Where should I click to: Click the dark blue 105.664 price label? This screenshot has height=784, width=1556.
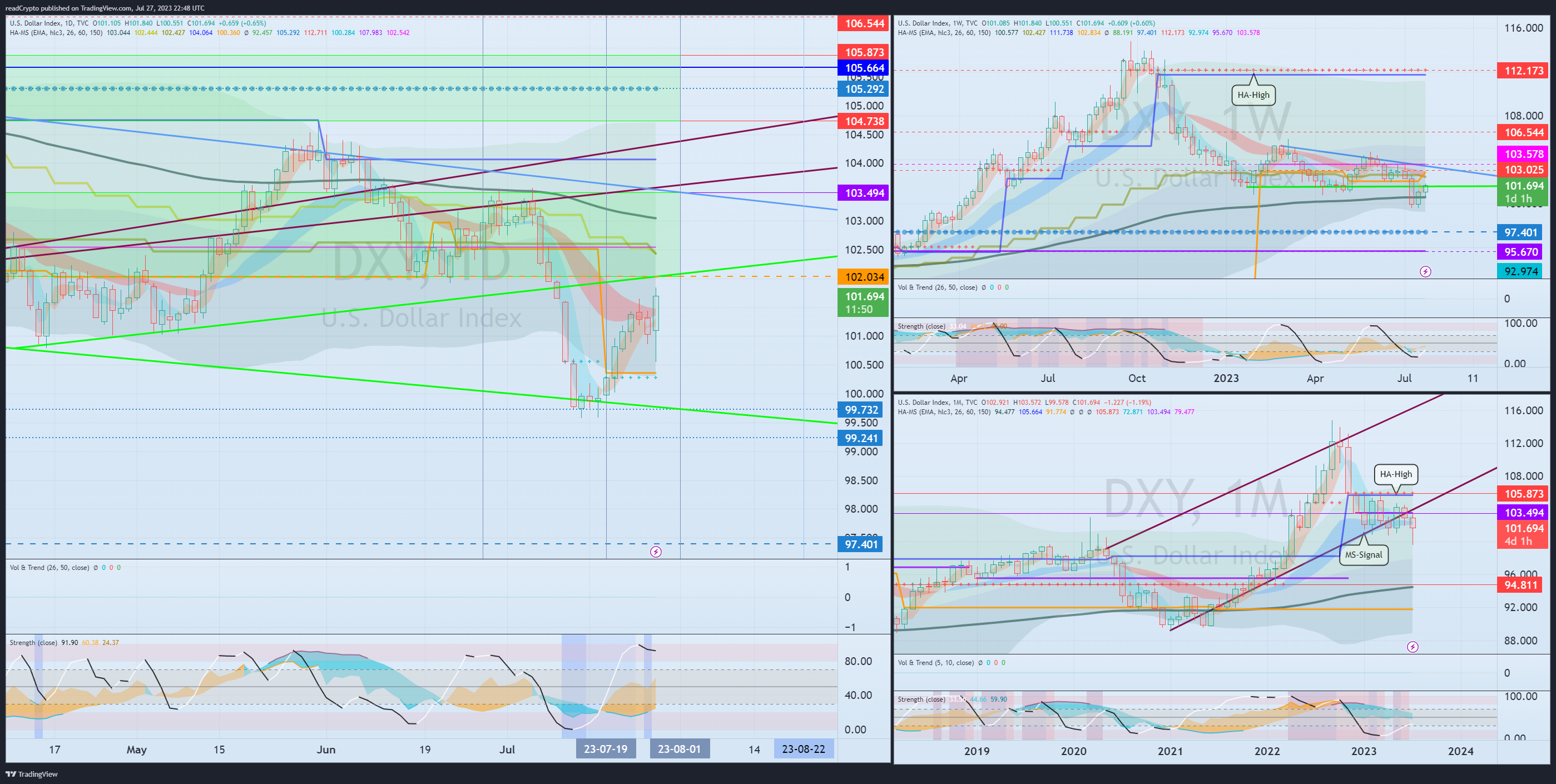pos(863,68)
